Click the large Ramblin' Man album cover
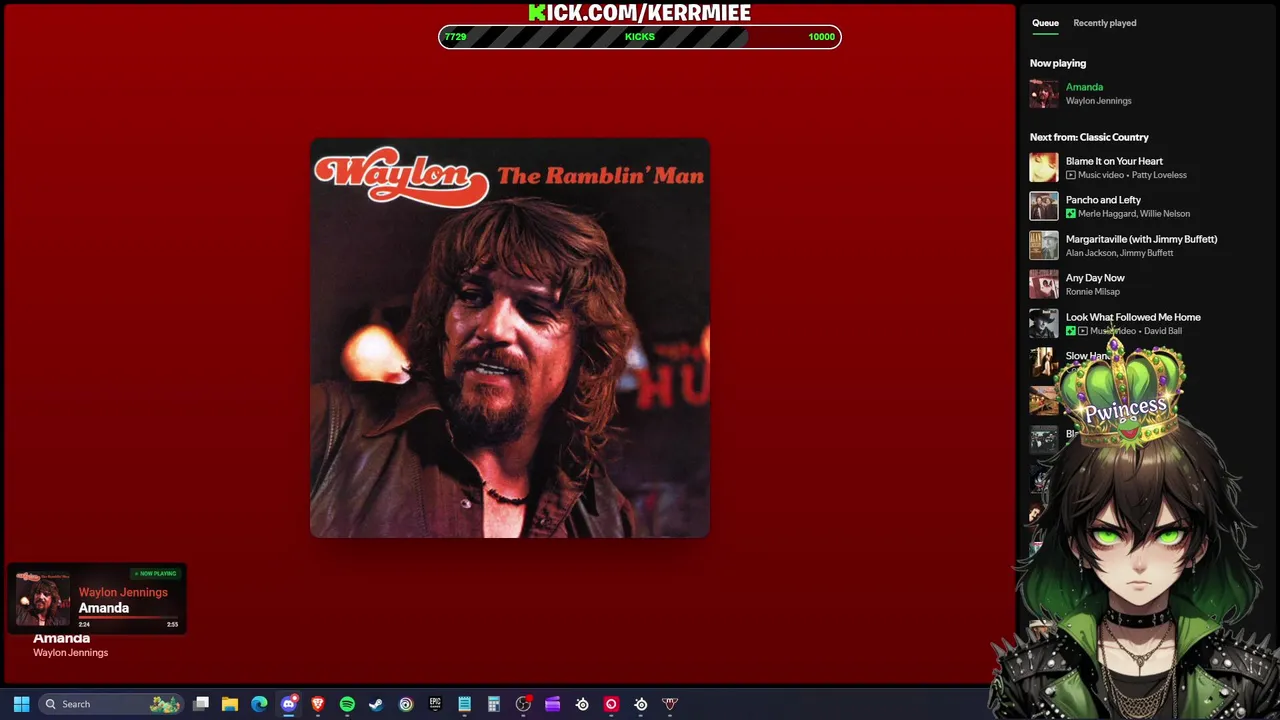This screenshot has height=720, width=1280. coord(510,338)
